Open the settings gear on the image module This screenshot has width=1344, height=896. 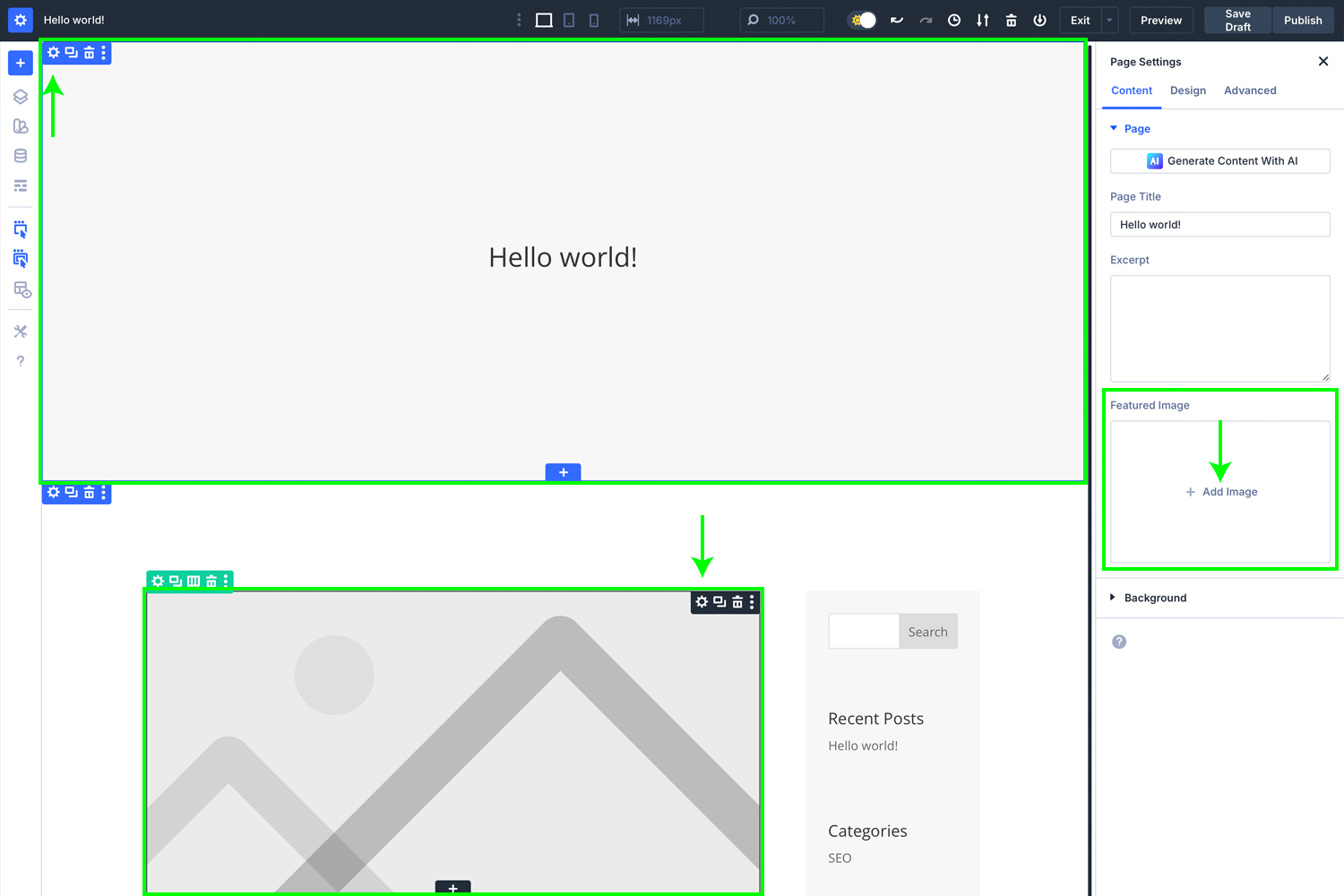tap(701, 601)
